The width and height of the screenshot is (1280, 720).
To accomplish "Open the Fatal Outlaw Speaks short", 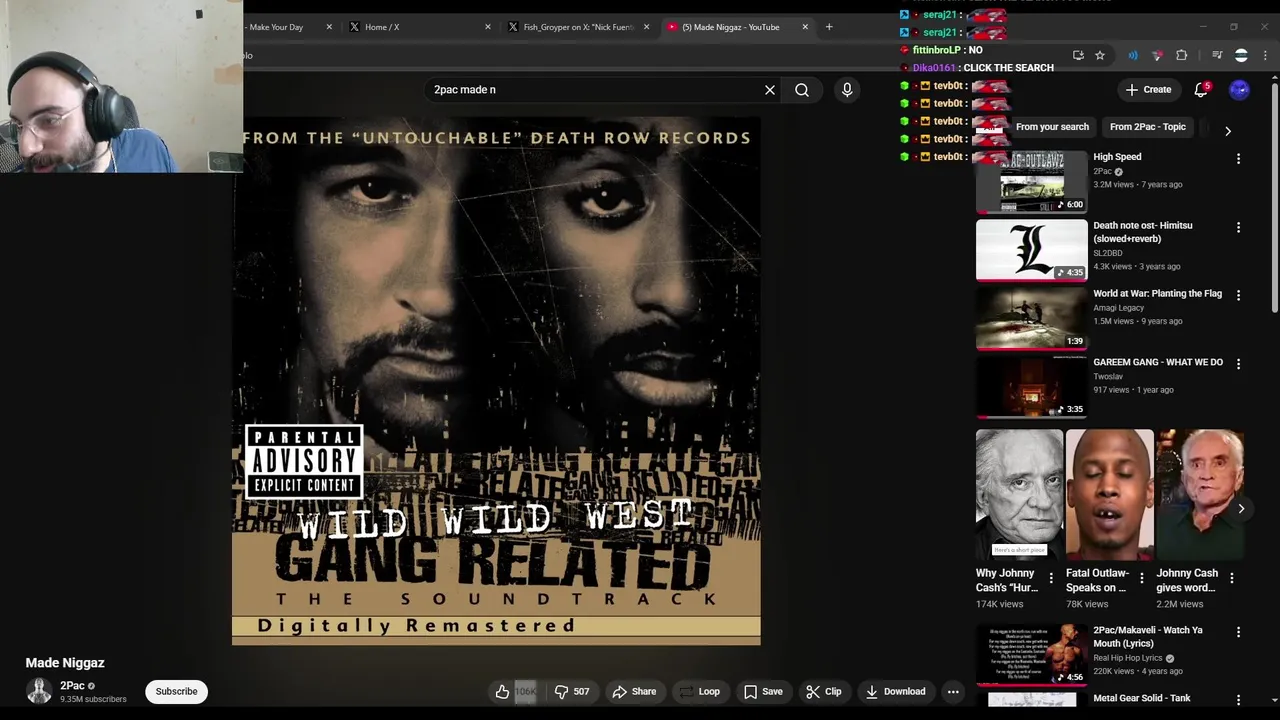I will coord(1109,494).
